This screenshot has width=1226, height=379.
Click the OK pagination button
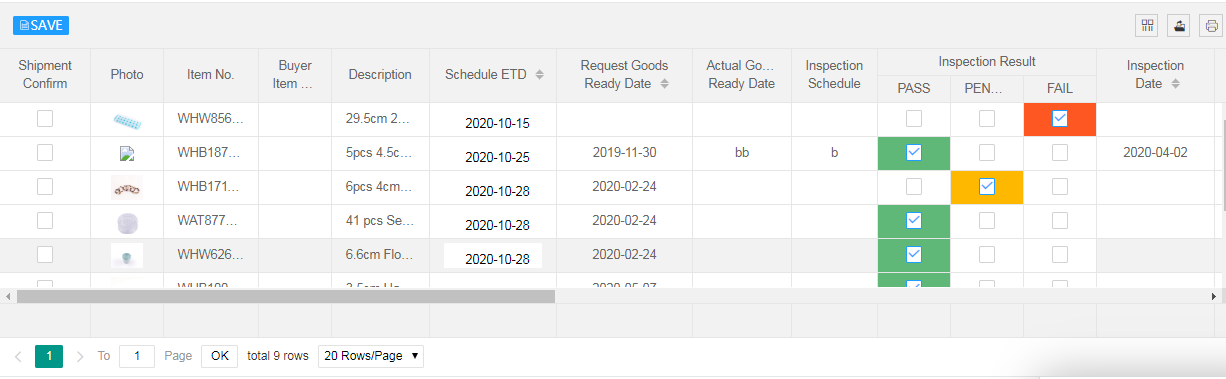(x=219, y=356)
